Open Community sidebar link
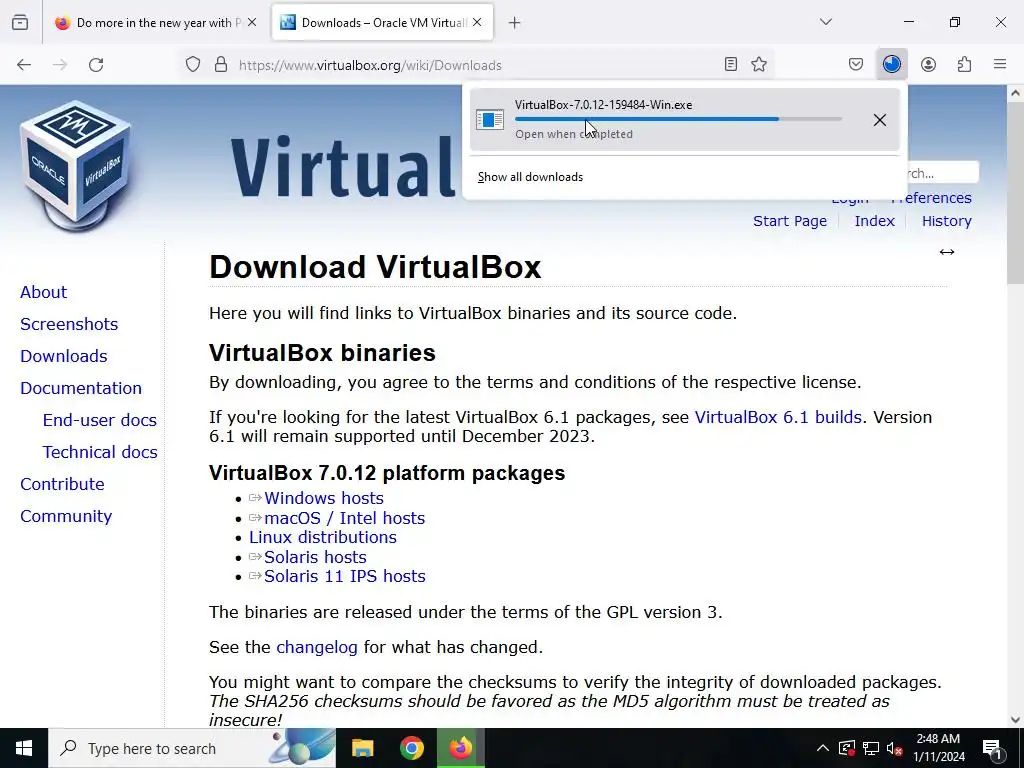 (66, 516)
